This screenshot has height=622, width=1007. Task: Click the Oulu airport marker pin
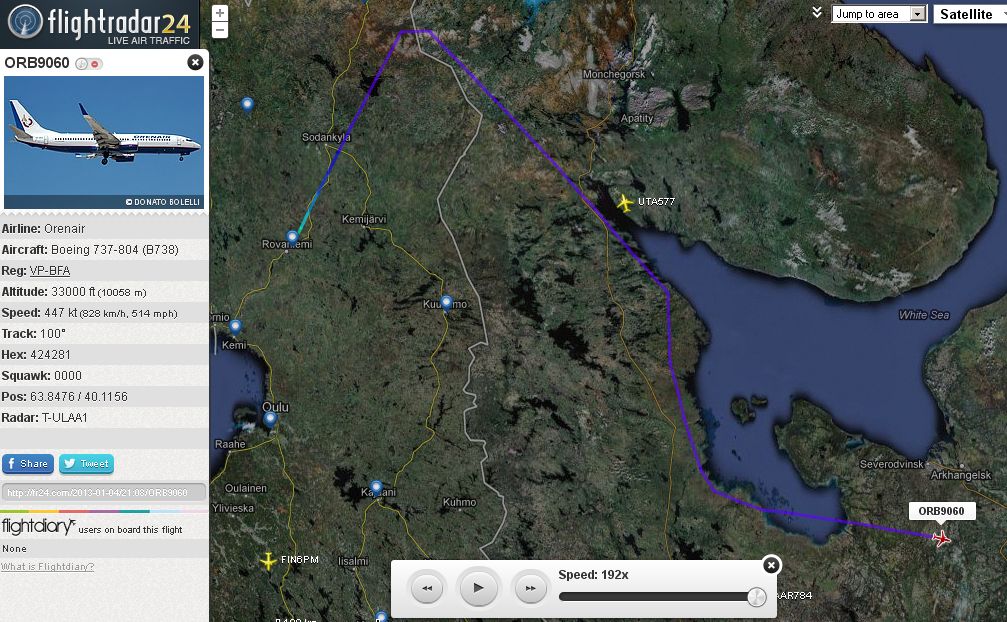click(270, 419)
